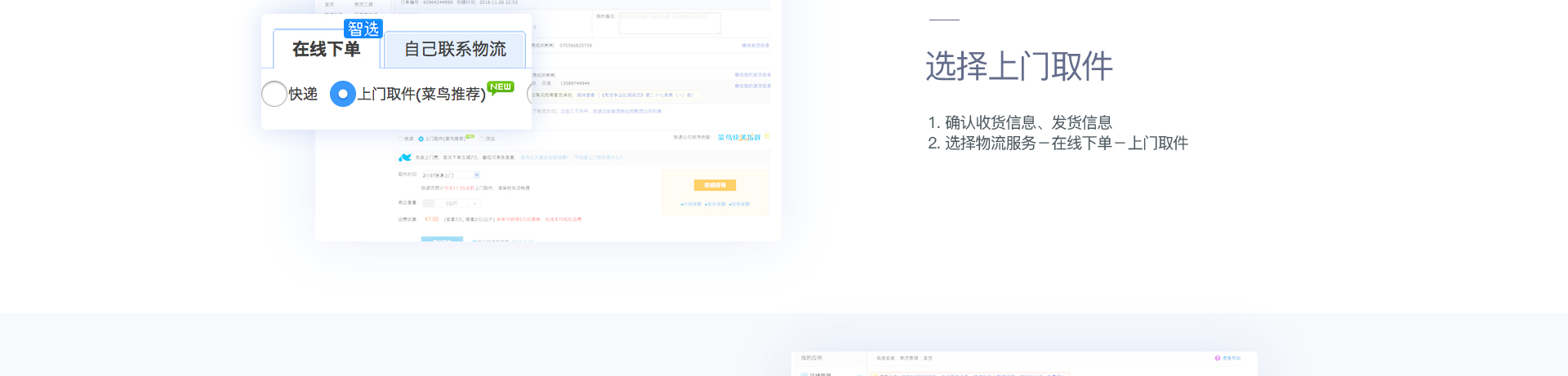Click the orange 在线咨询 button
Screen dimensions: 1568x376
pyautogui.click(x=715, y=185)
